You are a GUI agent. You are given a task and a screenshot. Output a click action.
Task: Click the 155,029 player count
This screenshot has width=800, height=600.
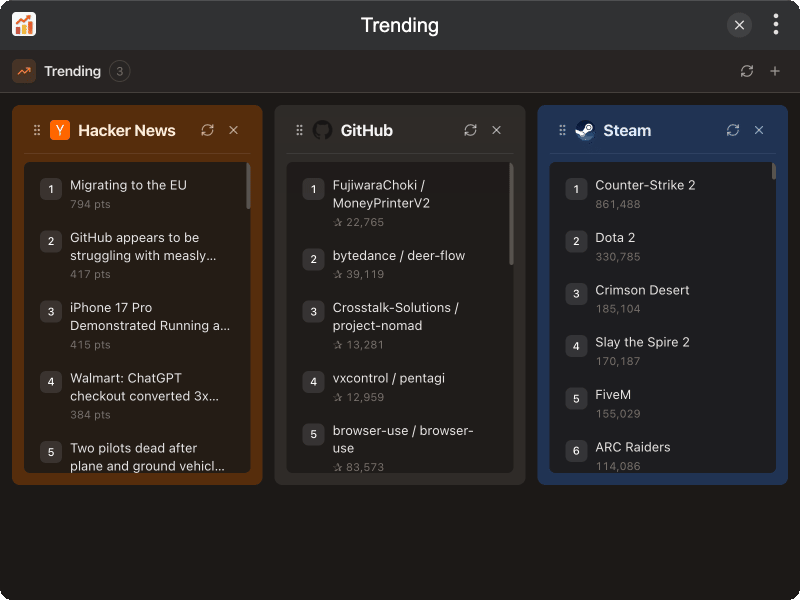[618, 414]
